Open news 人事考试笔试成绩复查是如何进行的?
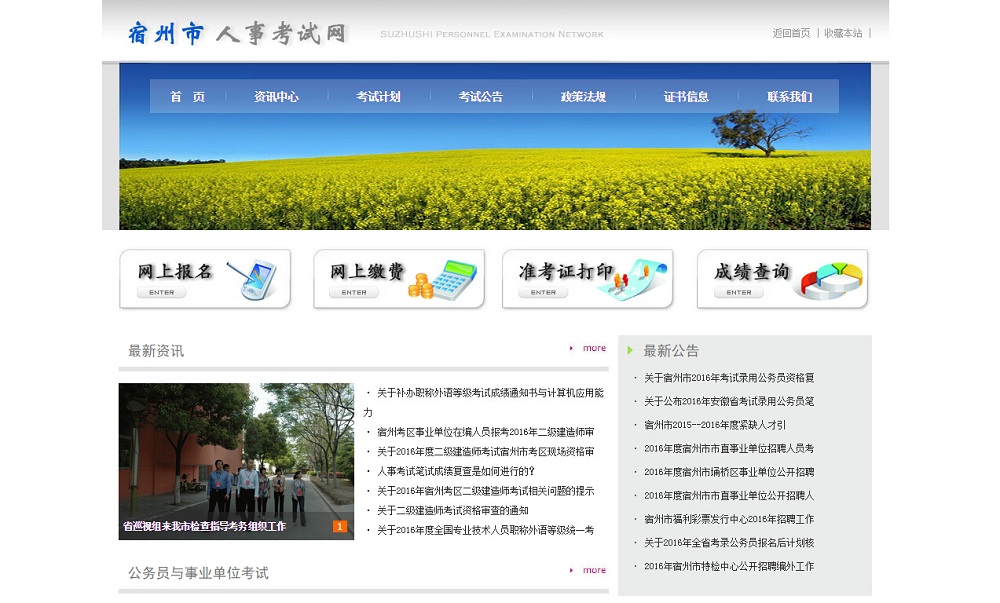Screen dimensions: 1000x603 coord(455,471)
